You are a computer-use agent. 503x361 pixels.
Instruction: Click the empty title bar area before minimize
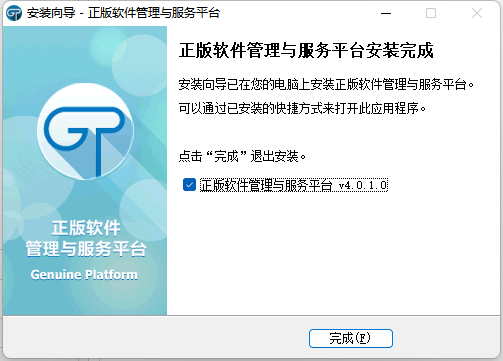pyautogui.click(x=300, y=13)
